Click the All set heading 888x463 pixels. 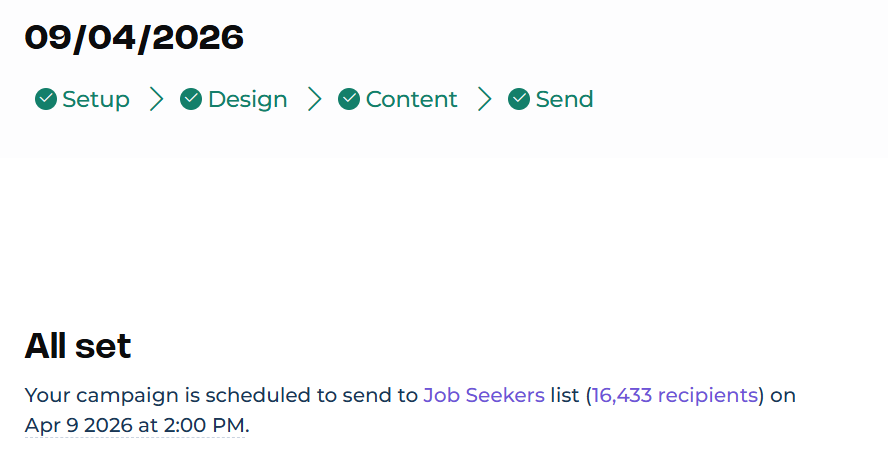(78, 346)
